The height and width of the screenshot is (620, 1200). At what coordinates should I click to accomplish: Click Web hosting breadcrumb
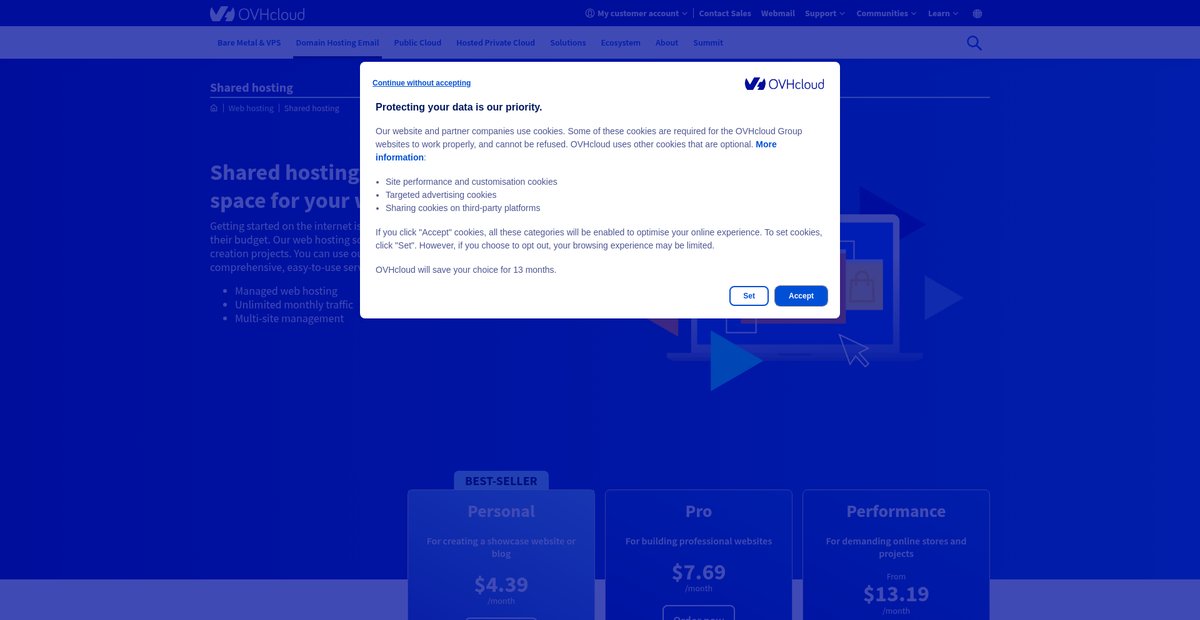pyautogui.click(x=251, y=108)
